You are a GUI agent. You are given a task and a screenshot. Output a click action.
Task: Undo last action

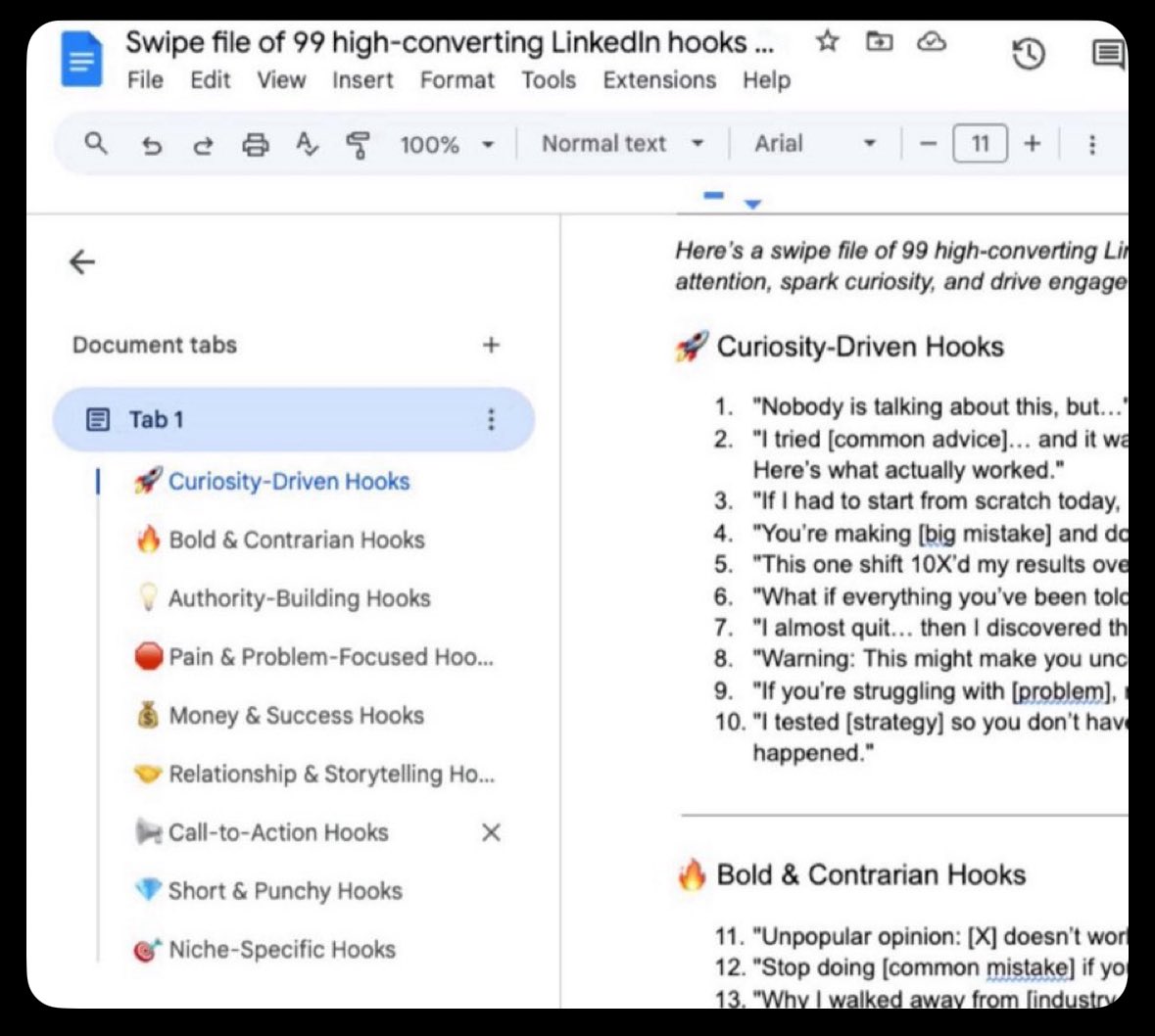tap(151, 145)
